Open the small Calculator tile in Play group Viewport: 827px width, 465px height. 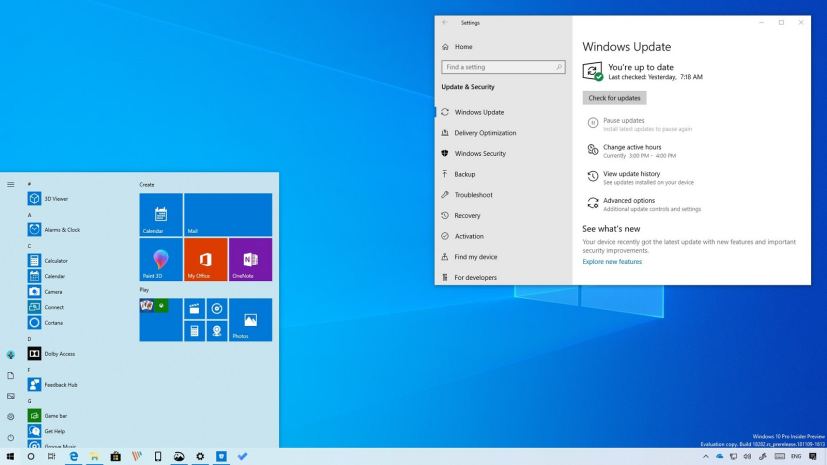tap(194, 331)
